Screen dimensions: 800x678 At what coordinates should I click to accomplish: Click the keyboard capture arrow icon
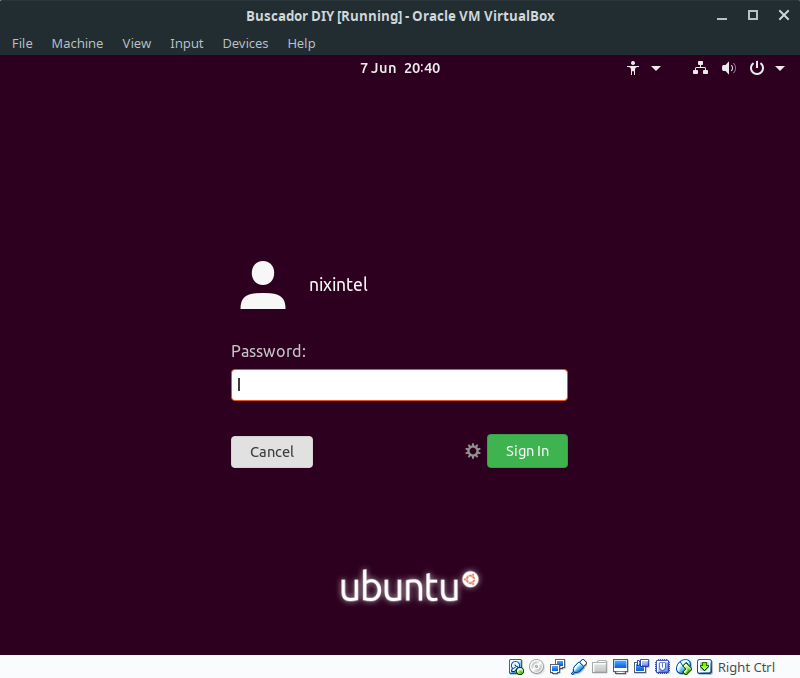(x=705, y=667)
